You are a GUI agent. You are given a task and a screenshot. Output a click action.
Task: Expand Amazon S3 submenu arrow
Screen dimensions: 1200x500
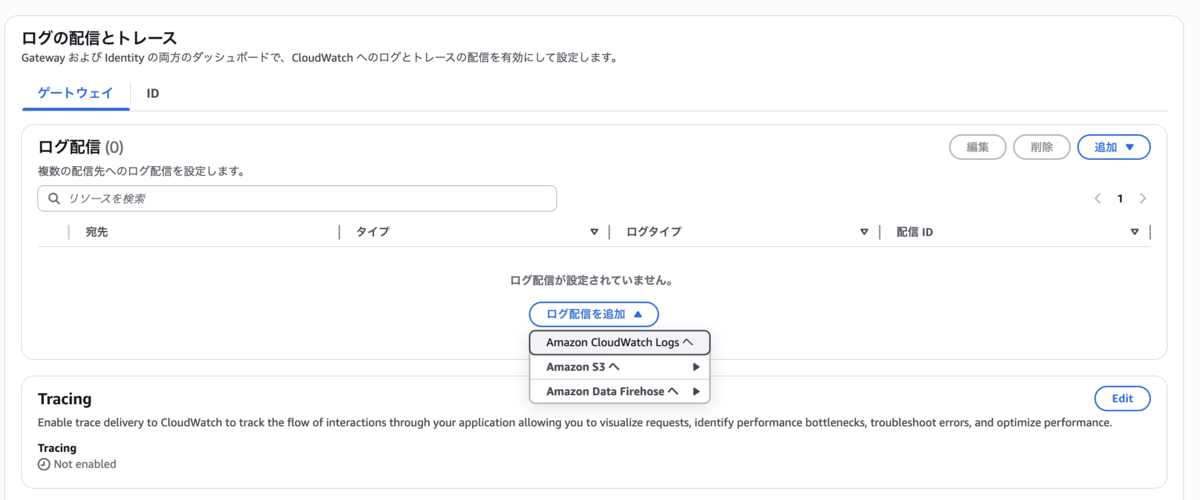696,367
